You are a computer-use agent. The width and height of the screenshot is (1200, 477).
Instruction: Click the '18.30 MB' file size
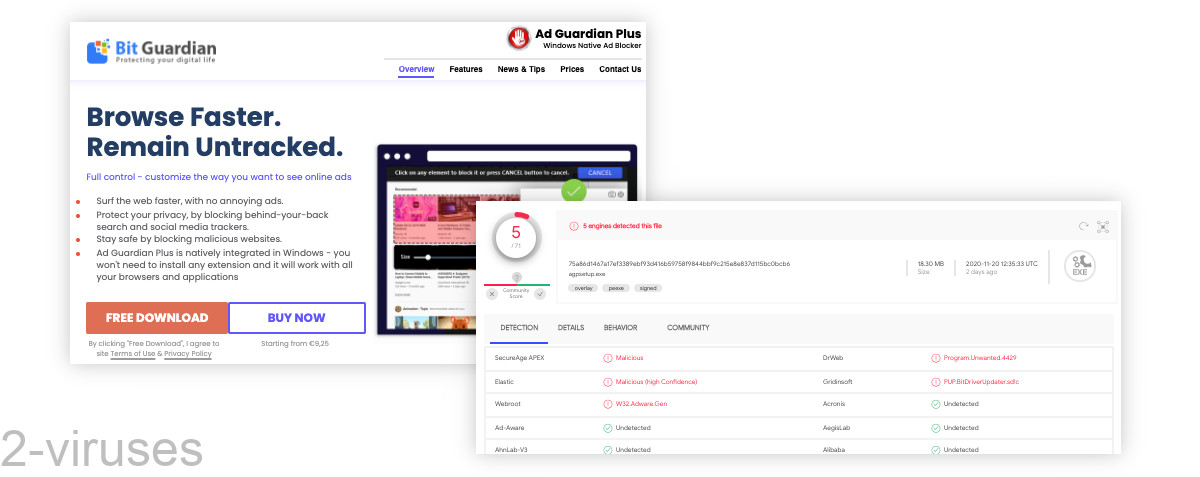[931, 264]
